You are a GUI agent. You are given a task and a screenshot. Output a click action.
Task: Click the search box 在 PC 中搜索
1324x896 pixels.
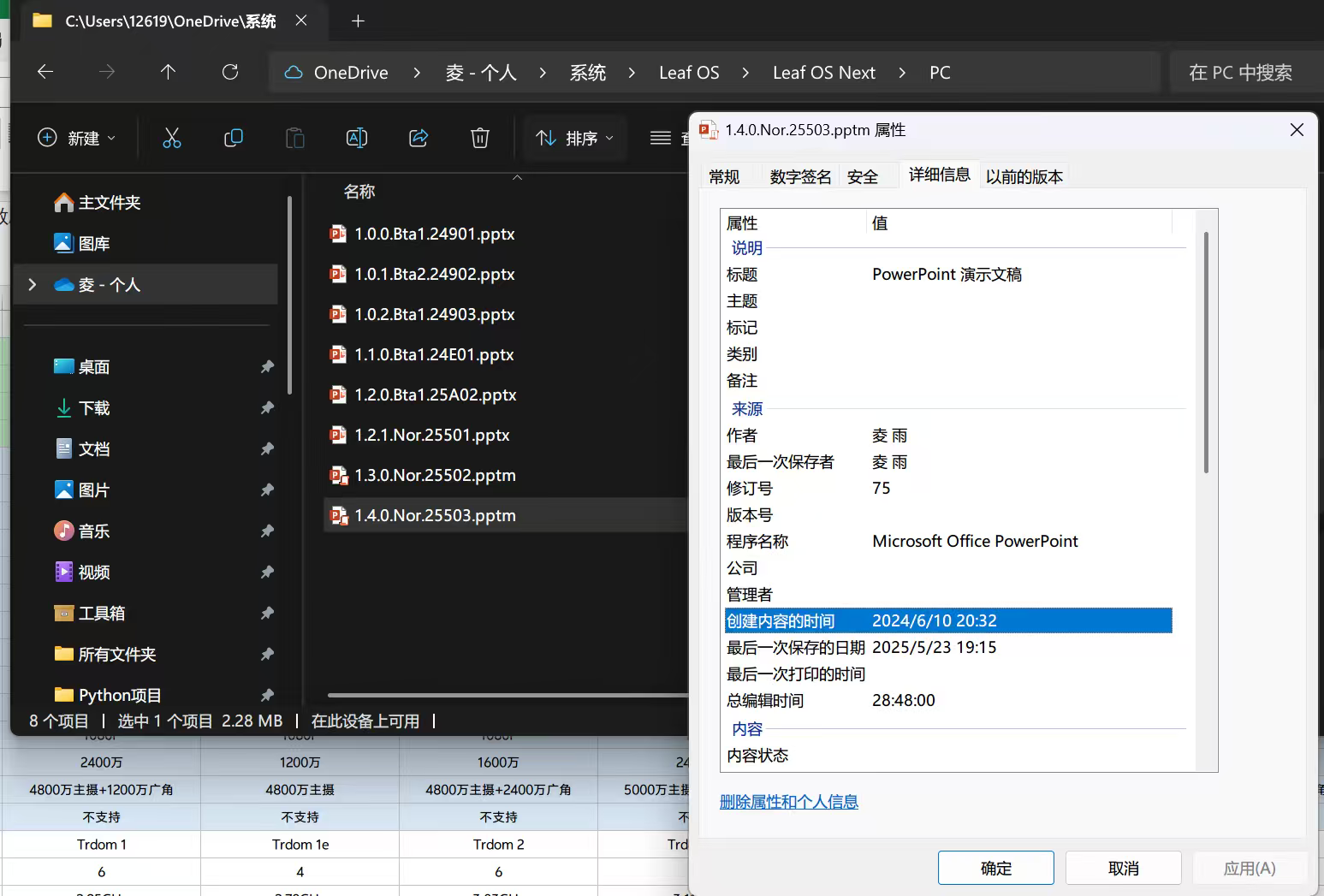1240,73
